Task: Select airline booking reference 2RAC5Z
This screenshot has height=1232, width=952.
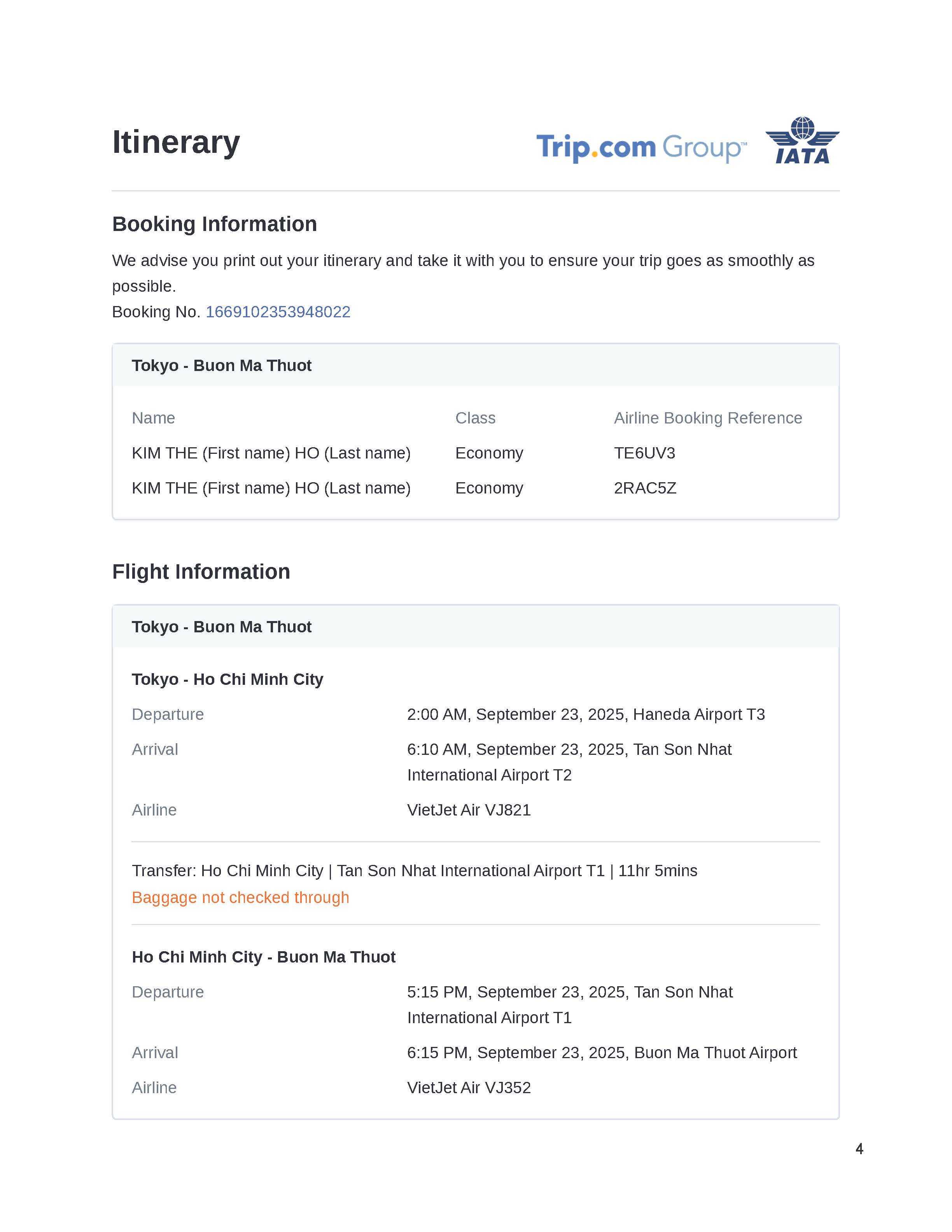Action: pyautogui.click(x=645, y=488)
